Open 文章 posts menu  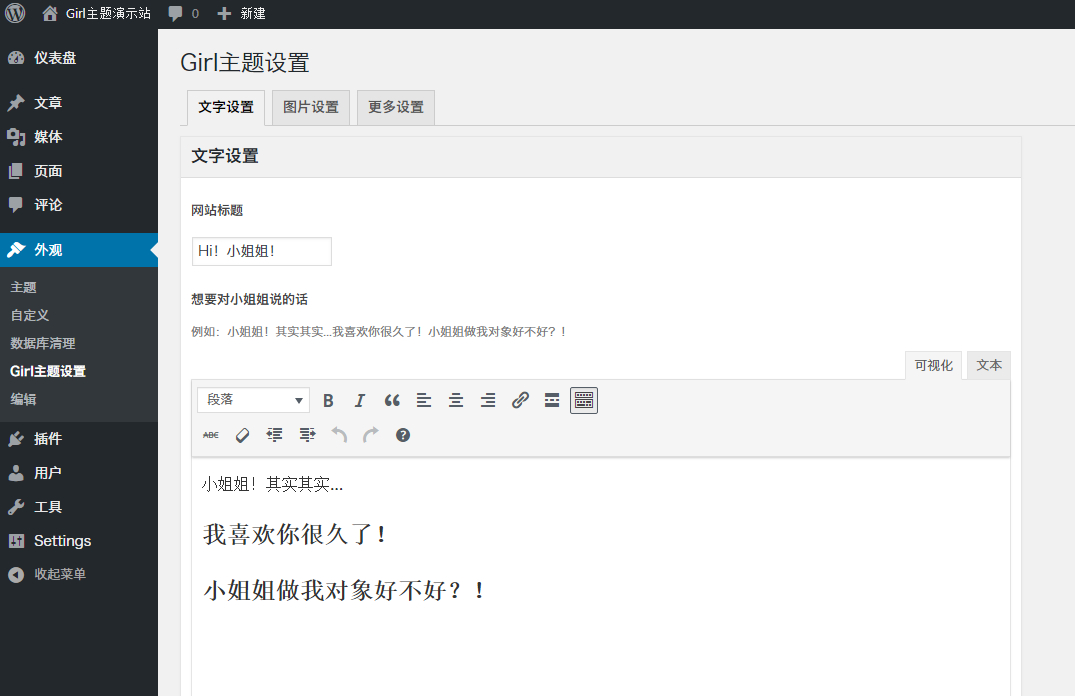click(x=79, y=103)
